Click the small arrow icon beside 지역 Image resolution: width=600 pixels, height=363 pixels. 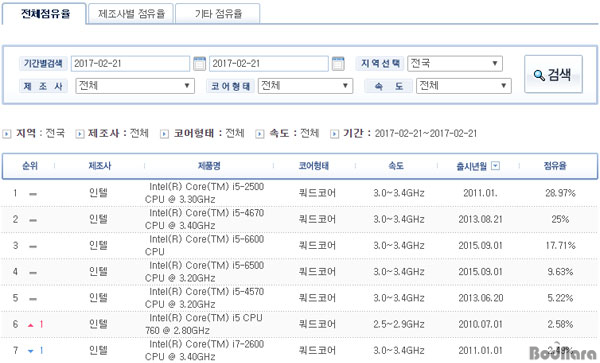[x=7, y=134]
